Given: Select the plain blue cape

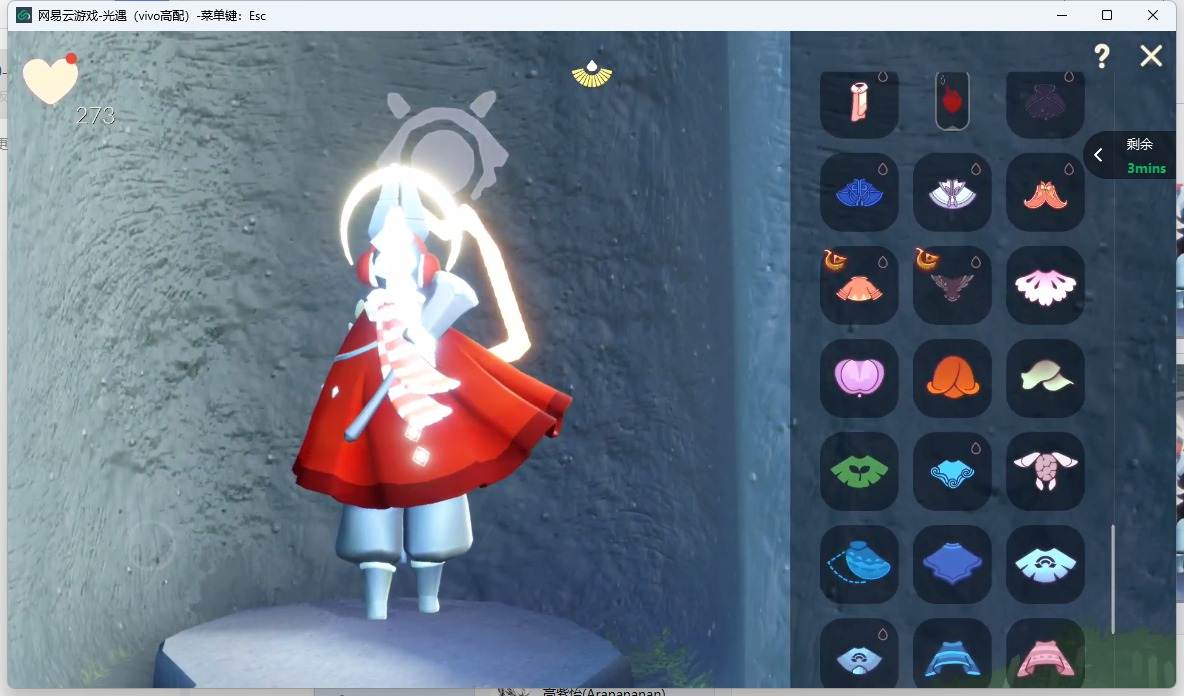Looking at the screenshot, I should pyautogui.click(x=952, y=564).
